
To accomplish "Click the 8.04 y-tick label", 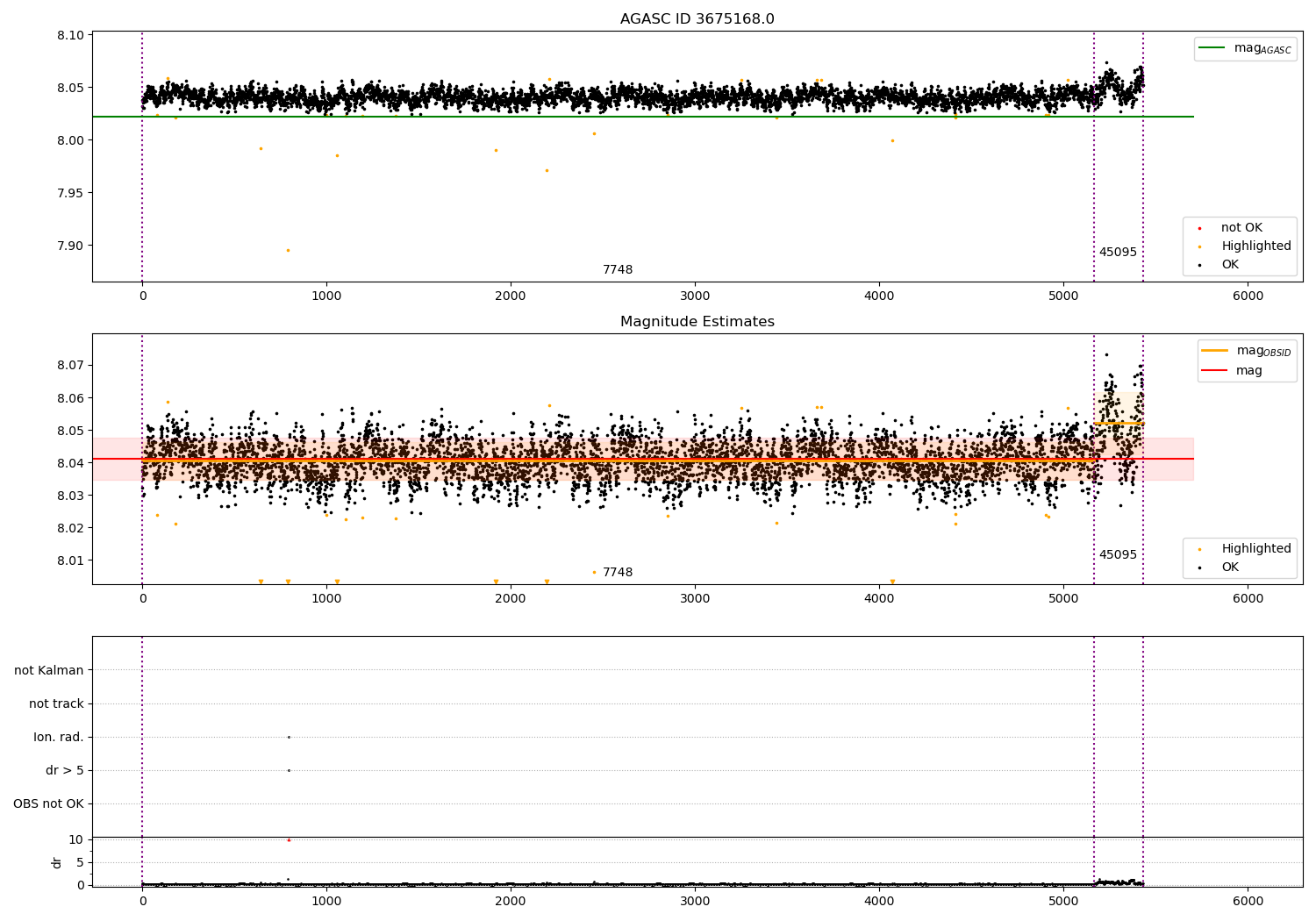I will [x=70, y=463].
